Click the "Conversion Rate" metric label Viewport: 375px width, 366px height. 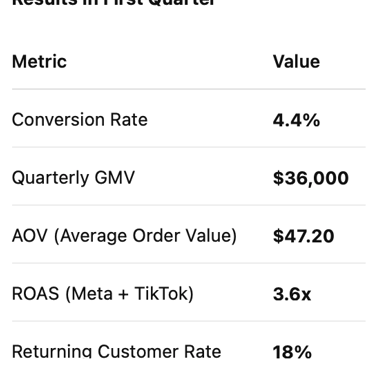point(80,119)
